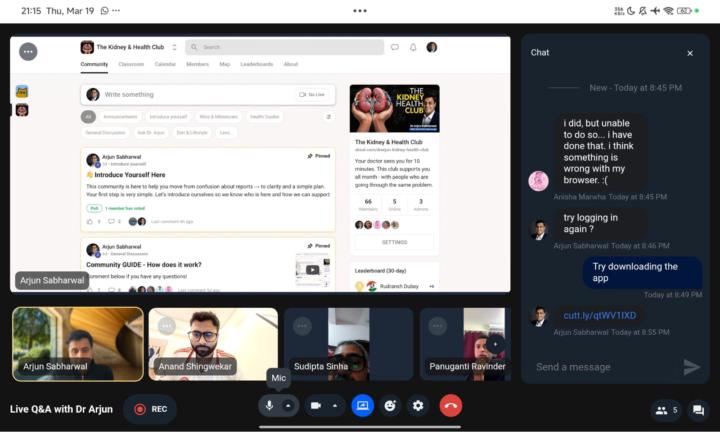The width and height of the screenshot is (720, 432).
Task: Open the Leaderboards tab
Action: pyautogui.click(x=257, y=64)
